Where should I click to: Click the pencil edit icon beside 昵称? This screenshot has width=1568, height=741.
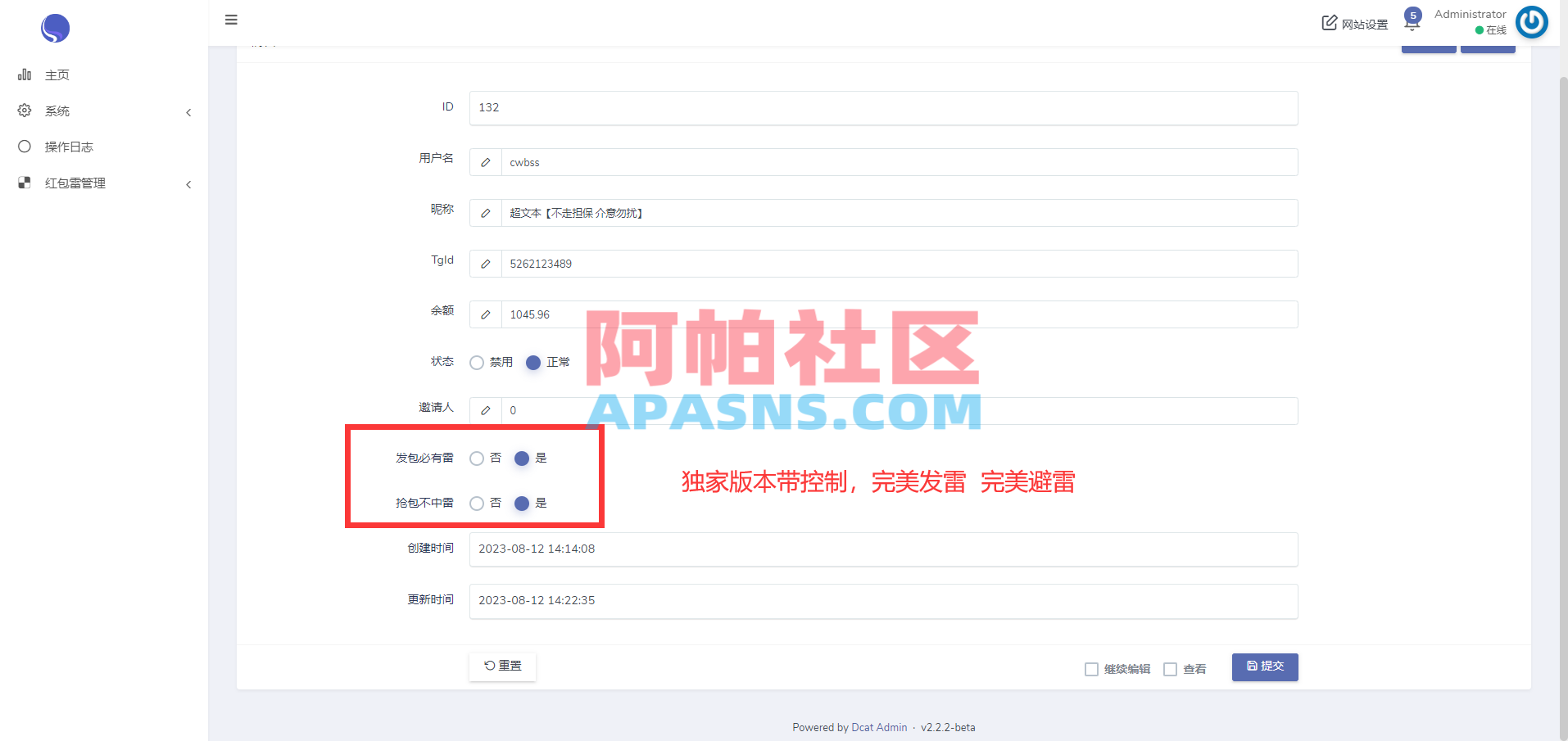485,213
